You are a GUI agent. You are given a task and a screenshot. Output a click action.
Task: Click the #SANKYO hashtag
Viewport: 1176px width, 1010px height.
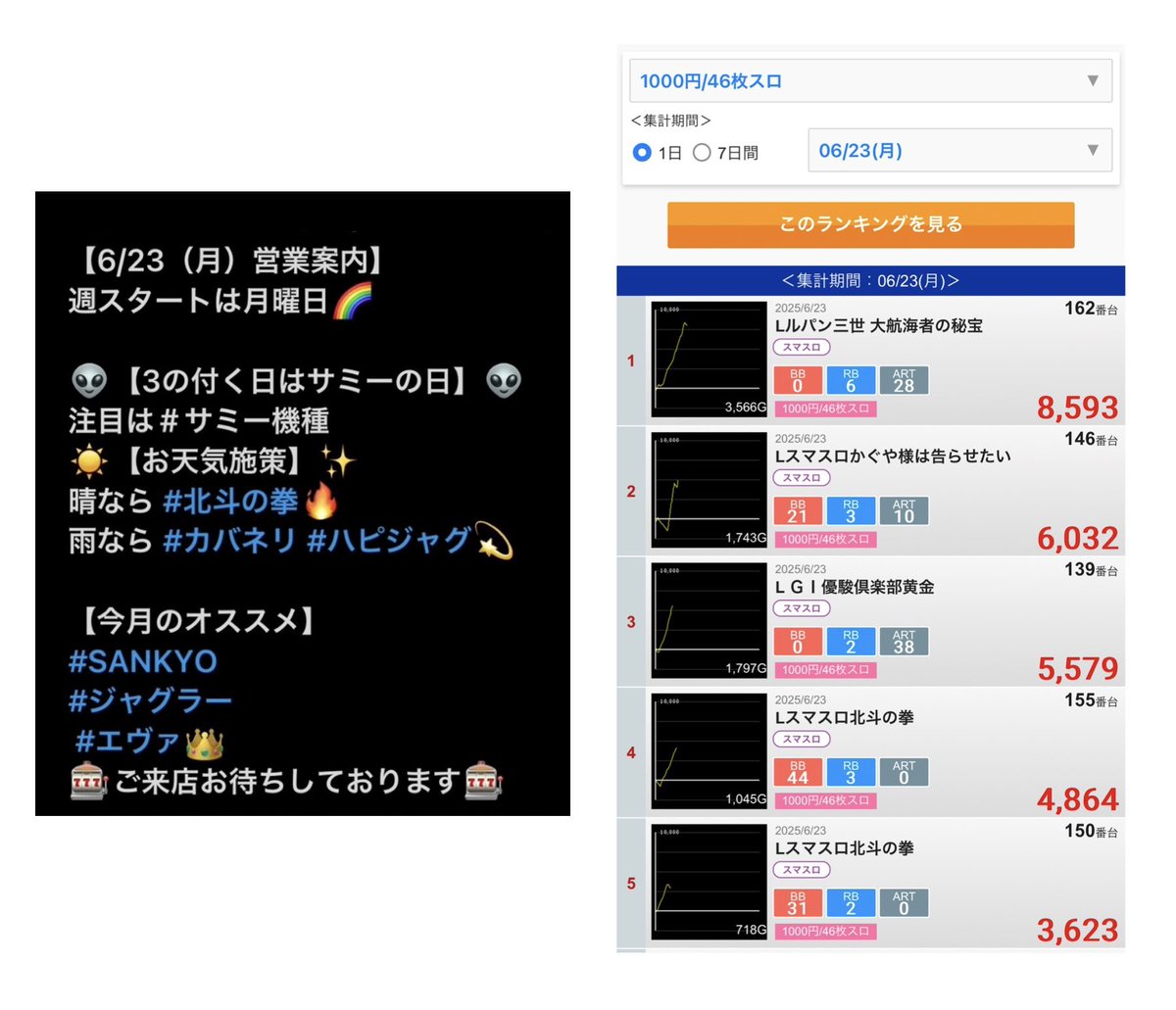[143, 661]
